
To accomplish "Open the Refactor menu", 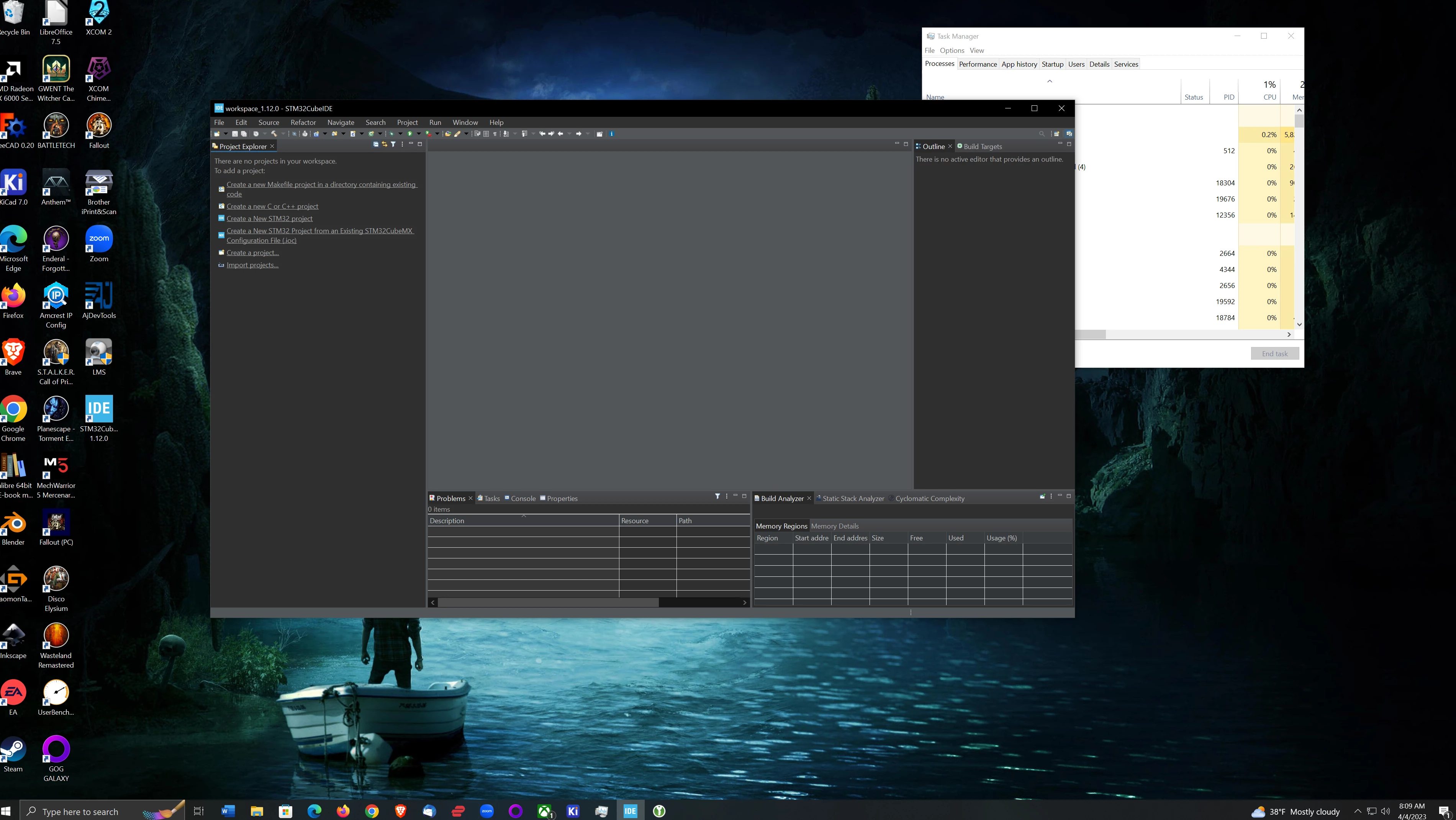I will tap(303, 122).
